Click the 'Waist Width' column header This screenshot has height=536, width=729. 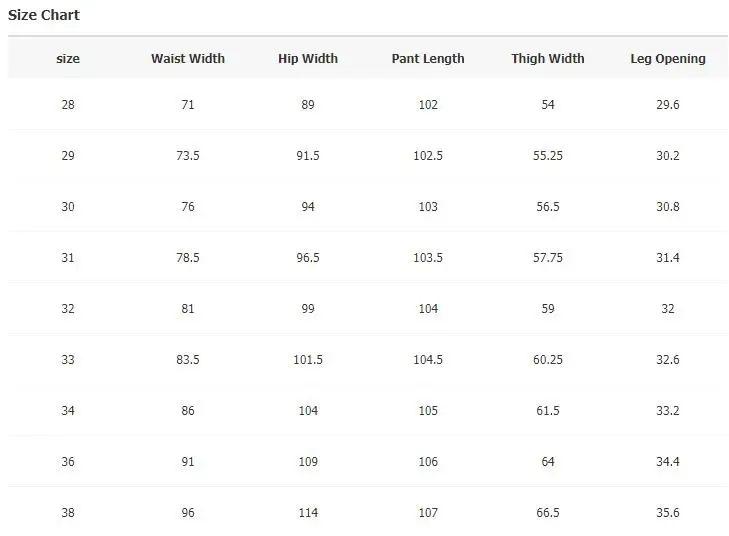click(188, 59)
